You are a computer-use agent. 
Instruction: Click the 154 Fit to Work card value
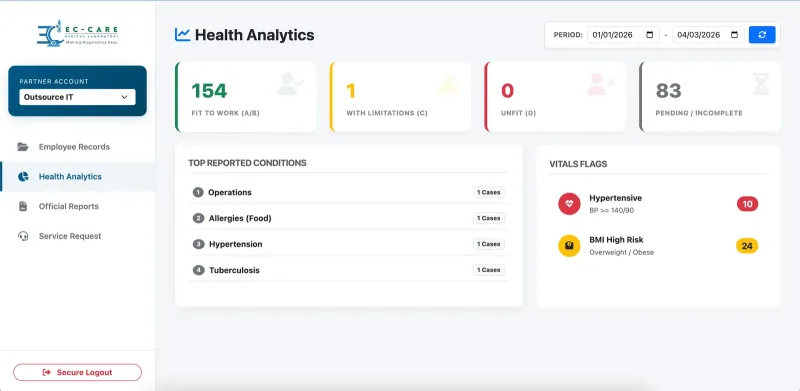point(209,91)
